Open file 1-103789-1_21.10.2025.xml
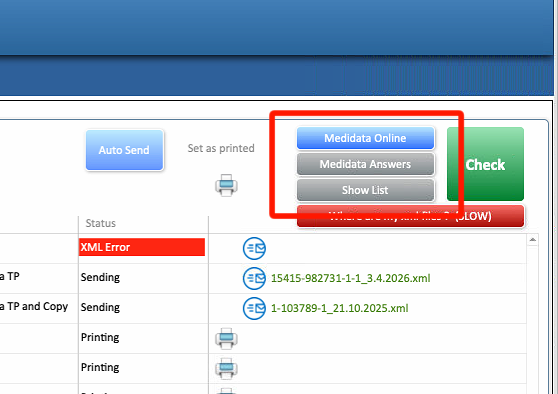 tap(339, 308)
